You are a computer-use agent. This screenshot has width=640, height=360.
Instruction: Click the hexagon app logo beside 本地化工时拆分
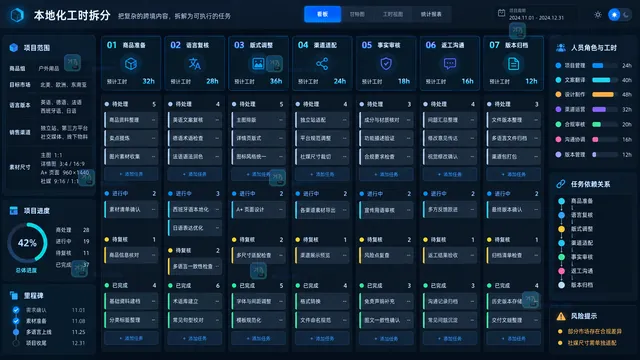click(17, 16)
